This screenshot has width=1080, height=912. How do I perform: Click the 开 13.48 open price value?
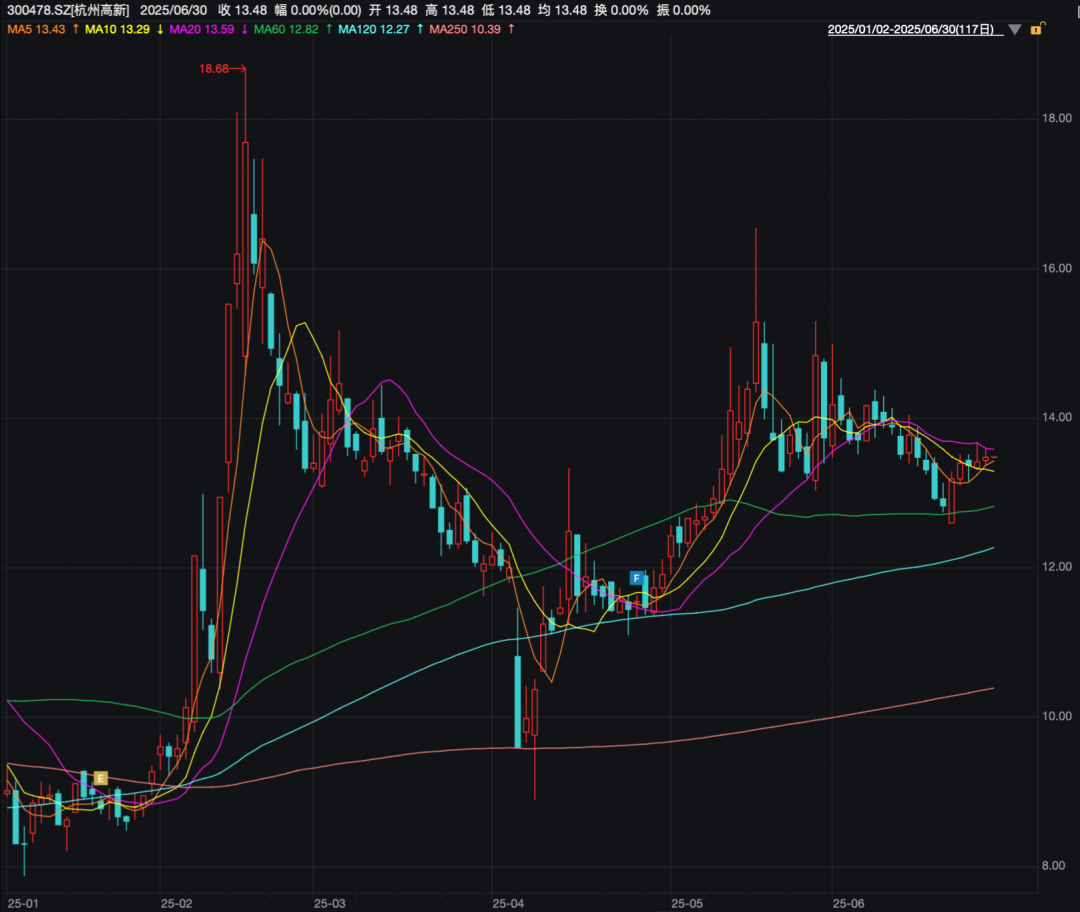[393, 10]
